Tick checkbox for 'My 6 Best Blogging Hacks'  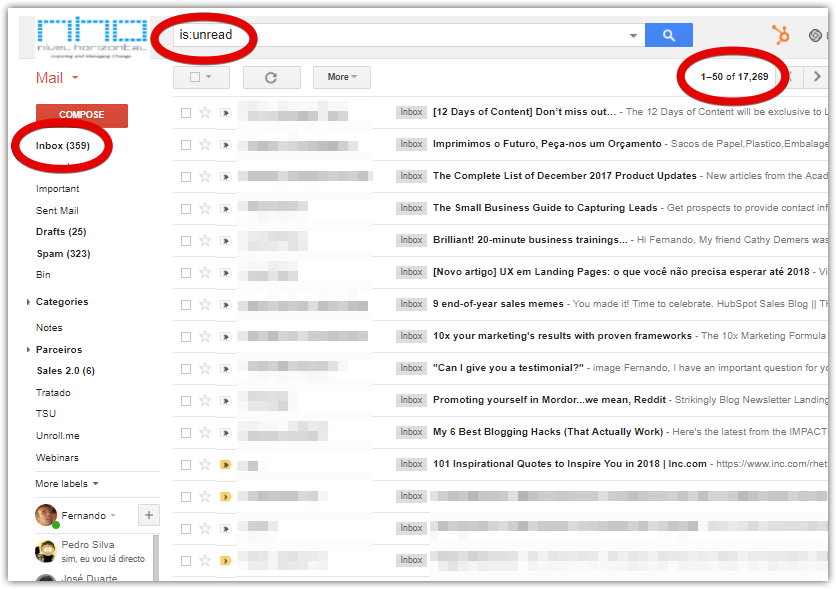click(x=186, y=432)
